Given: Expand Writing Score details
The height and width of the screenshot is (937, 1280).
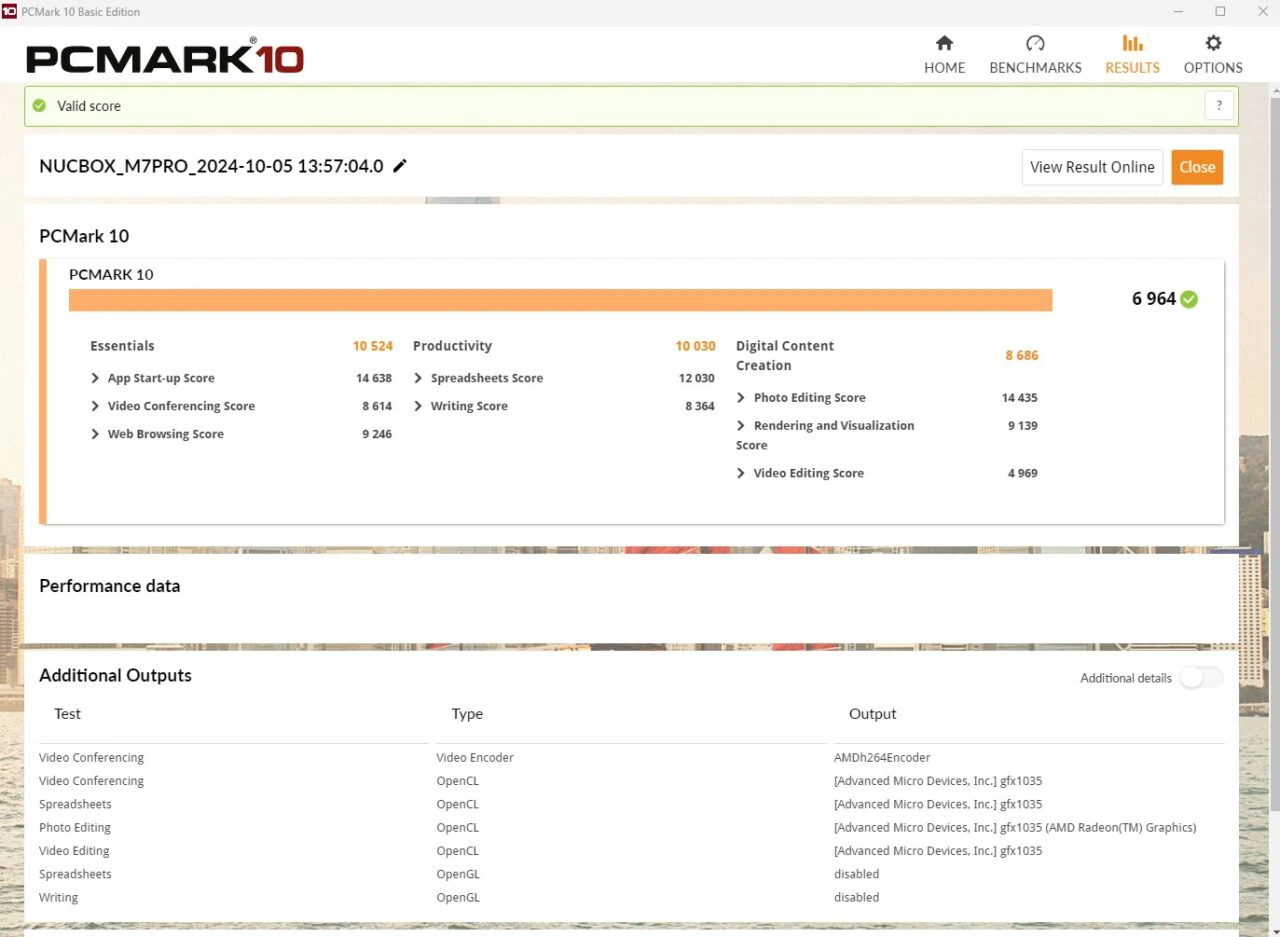Looking at the screenshot, I should click(x=419, y=406).
